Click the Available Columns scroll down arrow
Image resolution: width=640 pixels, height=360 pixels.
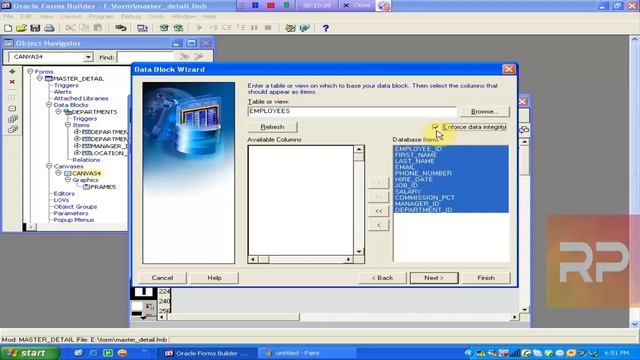click(x=359, y=252)
